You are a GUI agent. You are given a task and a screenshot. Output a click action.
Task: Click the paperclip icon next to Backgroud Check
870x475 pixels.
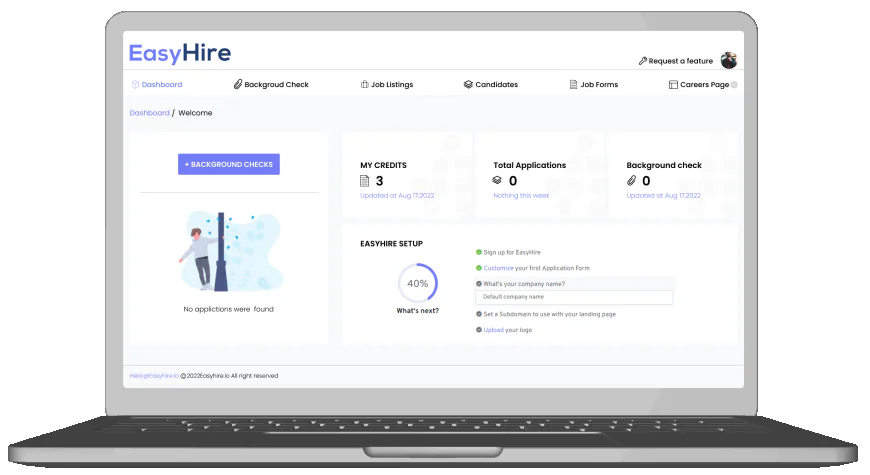(x=237, y=84)
